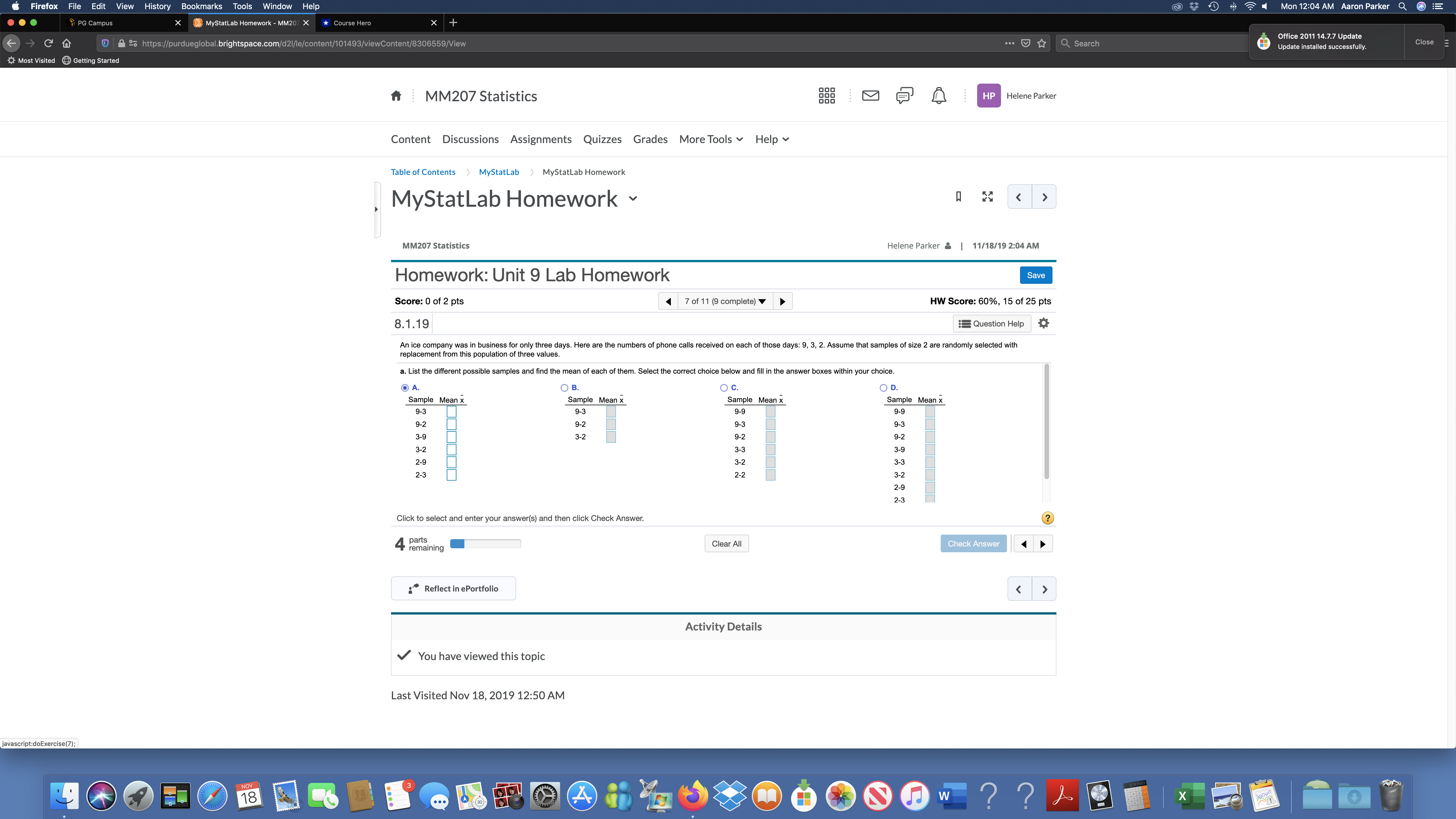Save progress with the Save button
The image size is (1456, 819).
1035,275
